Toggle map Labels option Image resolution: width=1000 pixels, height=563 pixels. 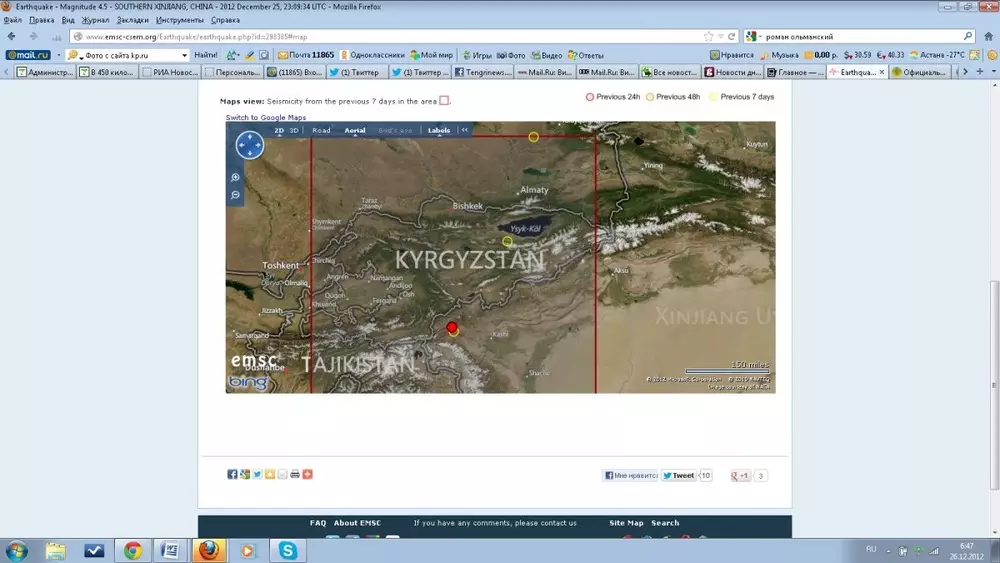point(439,130)
